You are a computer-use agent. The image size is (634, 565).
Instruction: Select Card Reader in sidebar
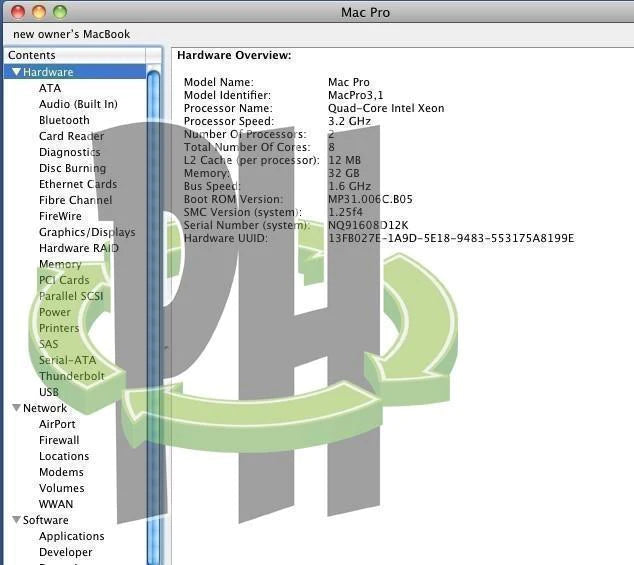coord(71,136)
